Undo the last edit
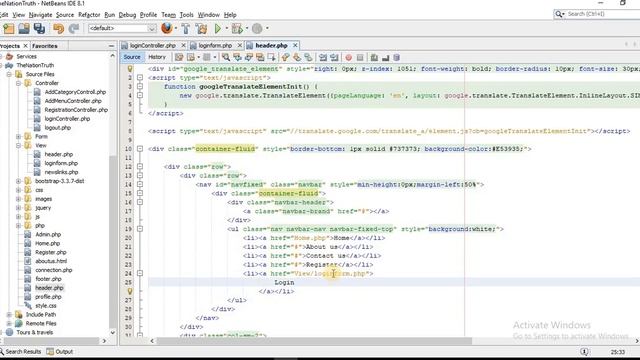The width and height of the screenshot is (640, 360). [x=58, y=28]
